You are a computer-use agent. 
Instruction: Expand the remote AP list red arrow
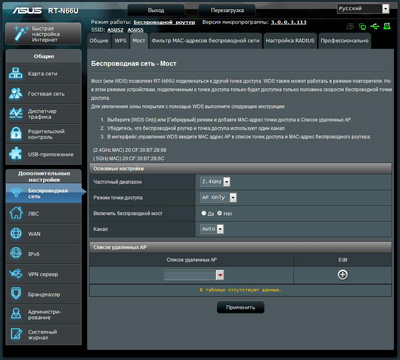[220, 275]
